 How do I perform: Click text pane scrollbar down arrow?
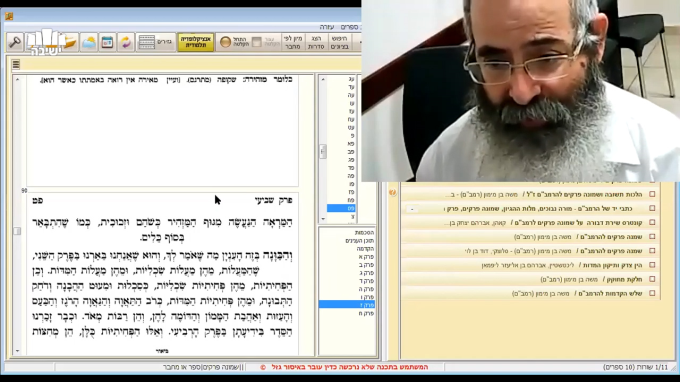[x=17, y=351]
